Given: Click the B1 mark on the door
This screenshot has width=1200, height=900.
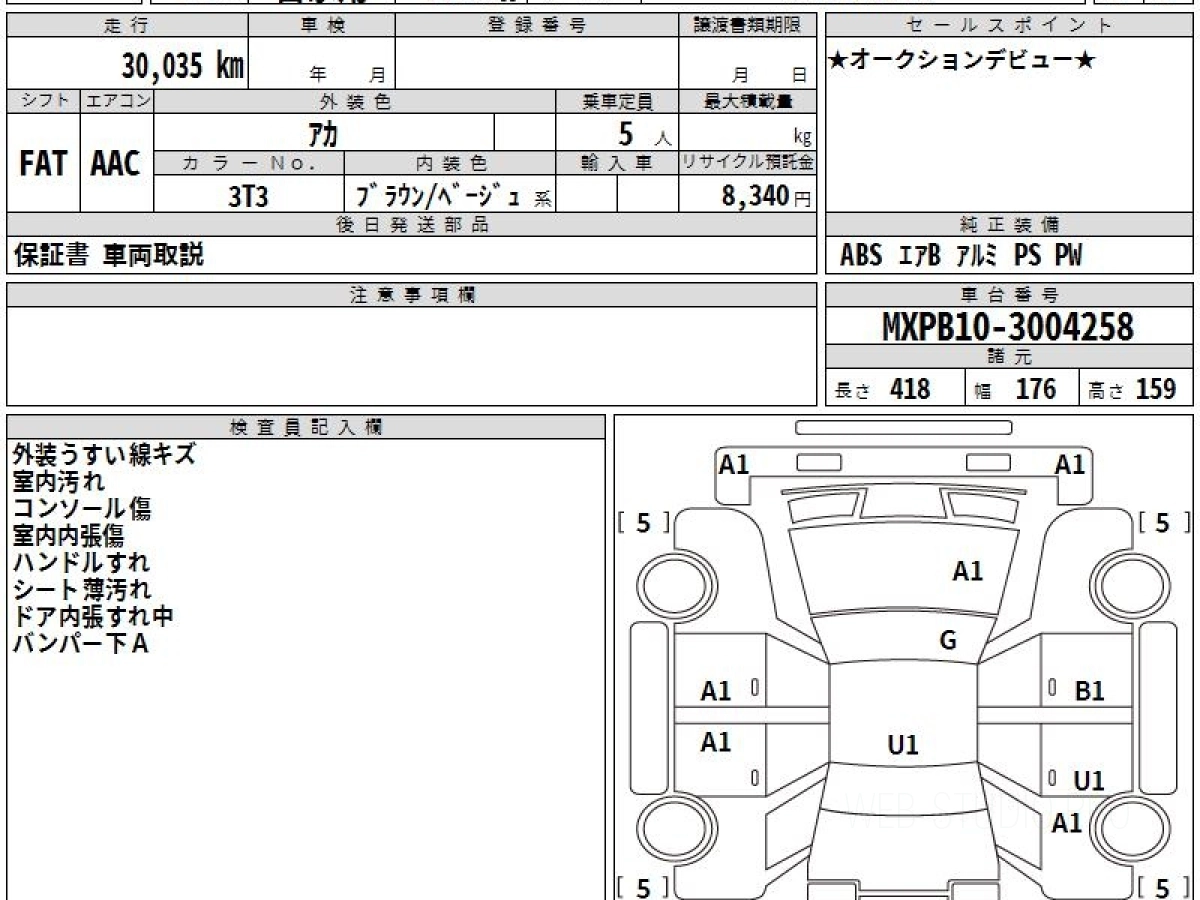Looking at the screenshot, I should click(1089, 691).
